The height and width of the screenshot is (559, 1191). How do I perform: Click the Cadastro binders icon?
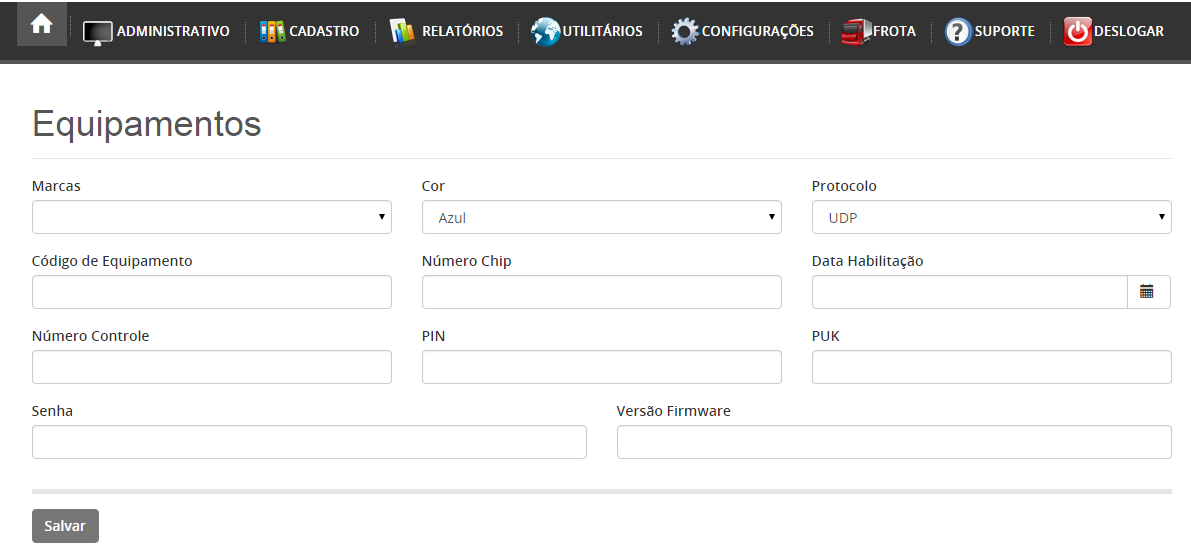[x=273, y=31]
